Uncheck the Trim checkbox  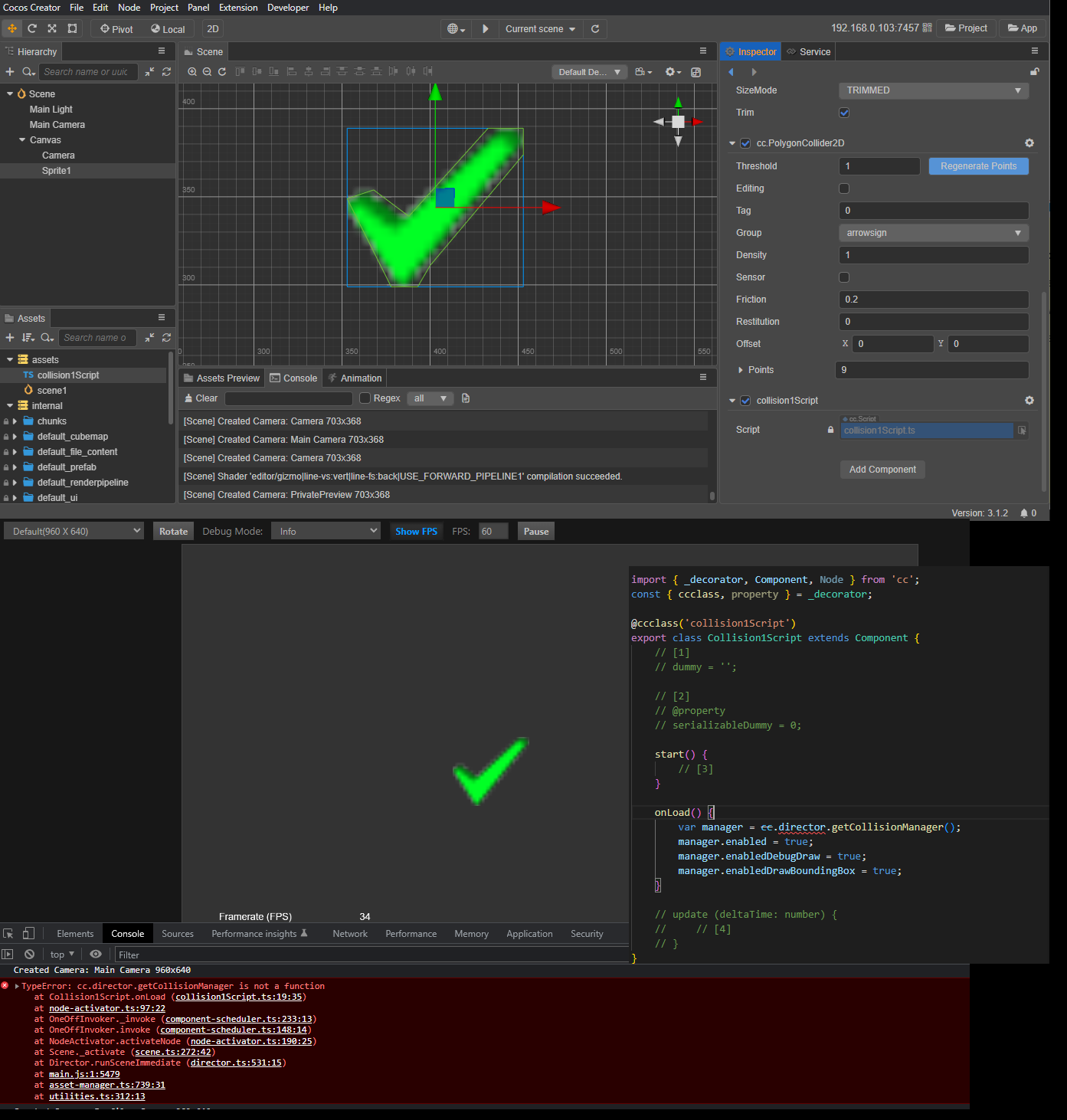pos(844,113)
